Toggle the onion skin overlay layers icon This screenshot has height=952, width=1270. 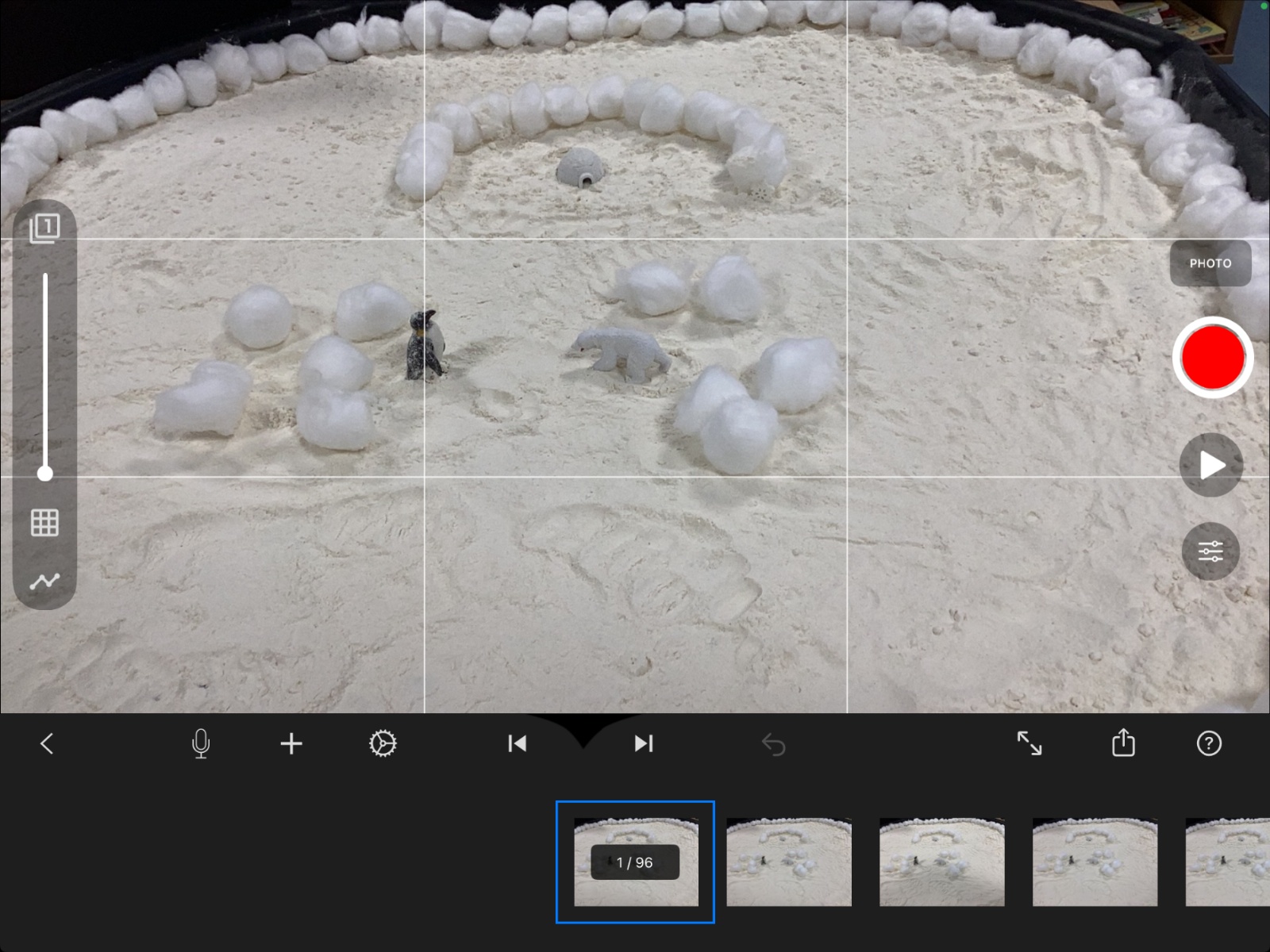(44, 228)
